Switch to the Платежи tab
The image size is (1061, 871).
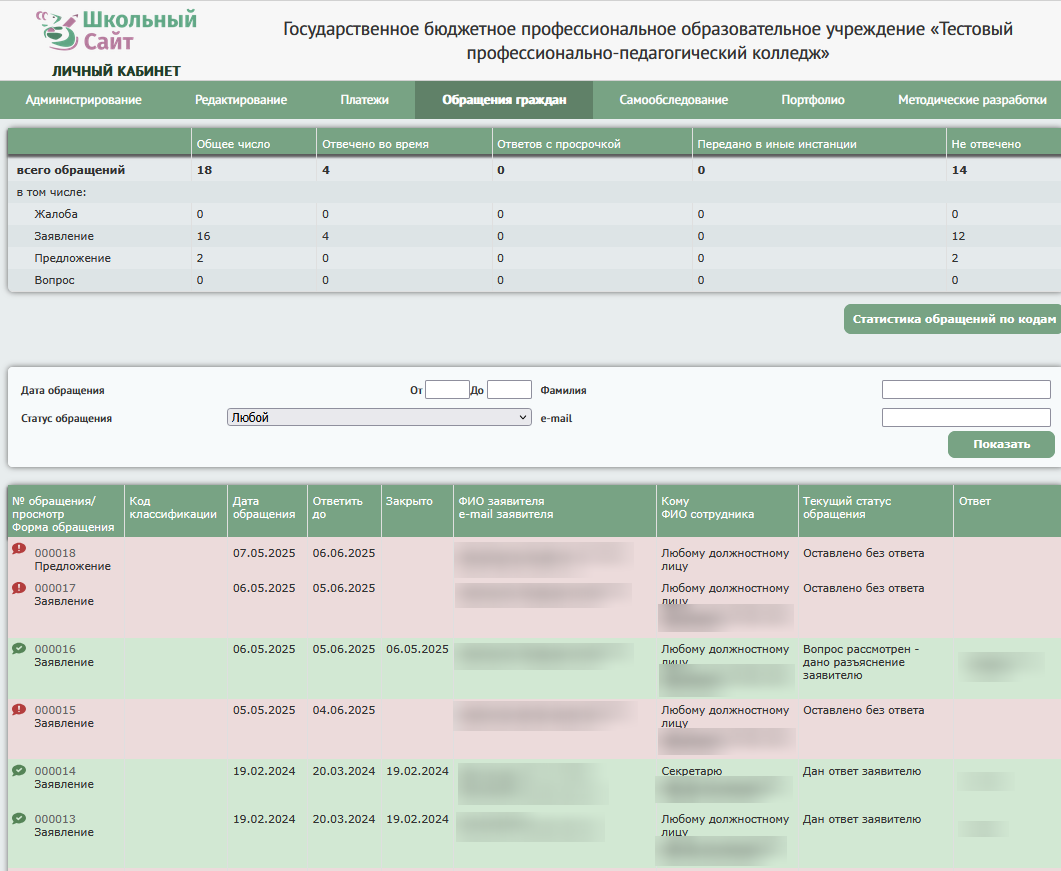click(x=364, y=100)
